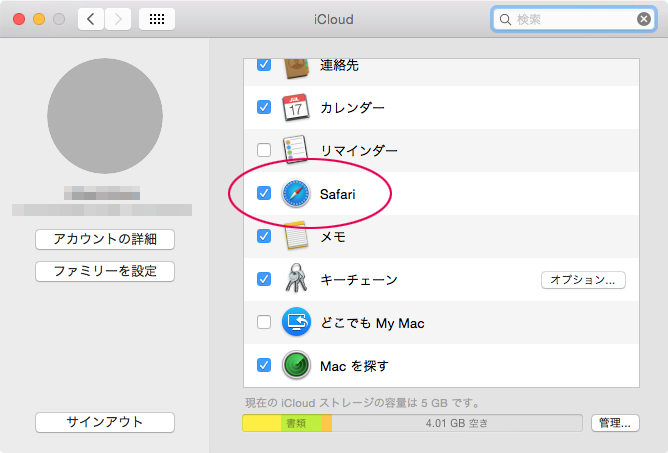Click the Safari compass icon
668x453 pixels.
[x=296, y=193]
